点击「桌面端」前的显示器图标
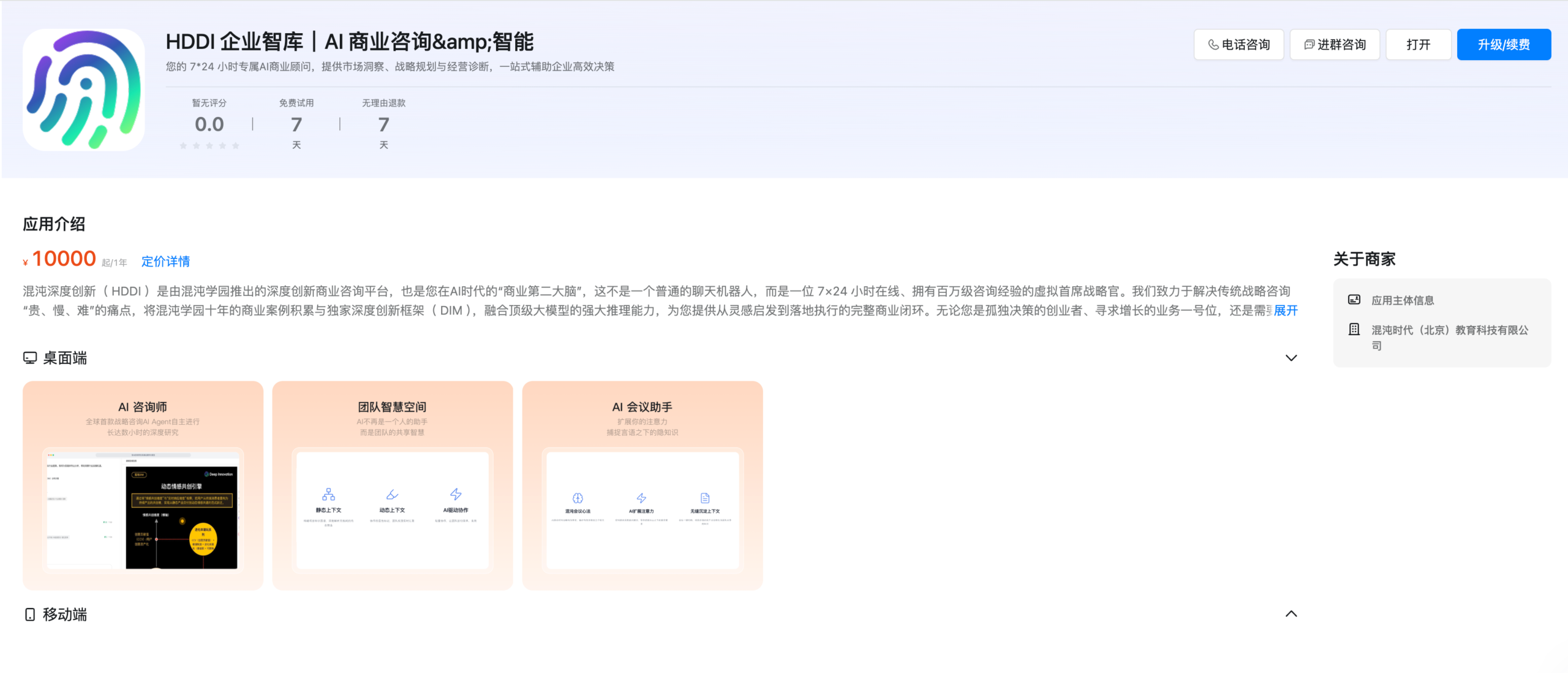The height and width of the screenshot is (673, 1568). (29, 358)
